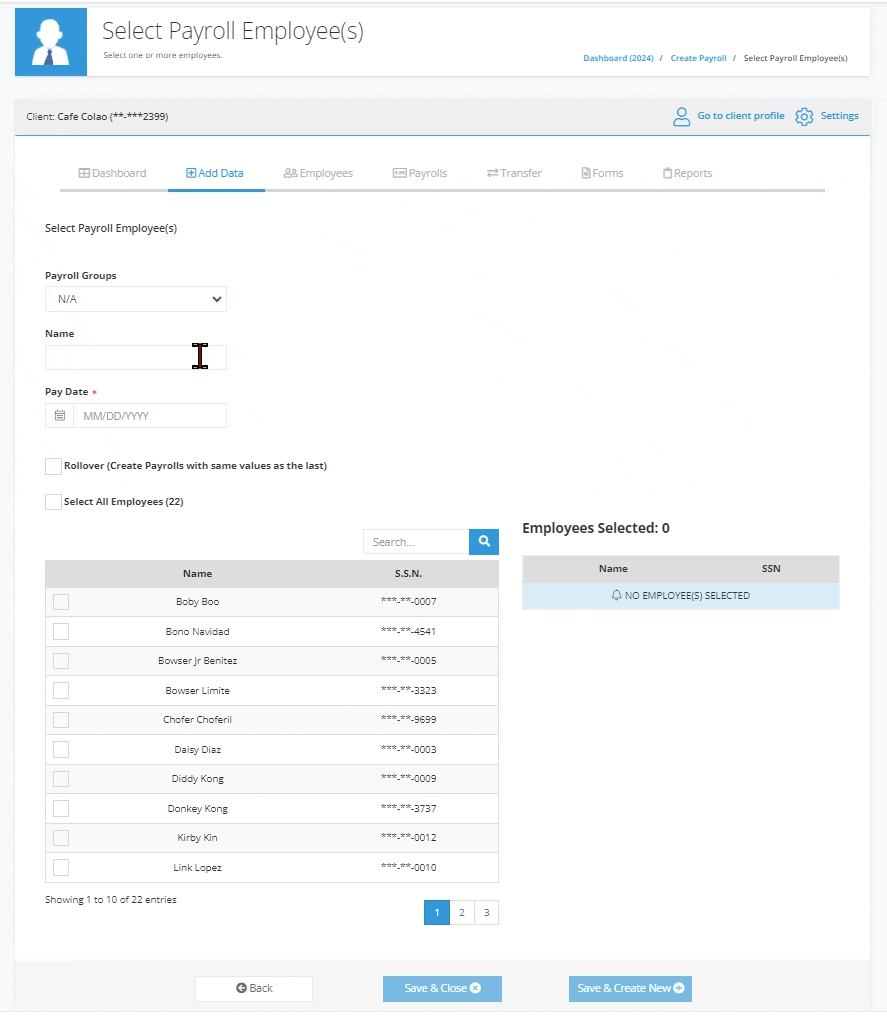Click the employee avatar logo at top left
The image size is (887, 1019).
(51, 41)
